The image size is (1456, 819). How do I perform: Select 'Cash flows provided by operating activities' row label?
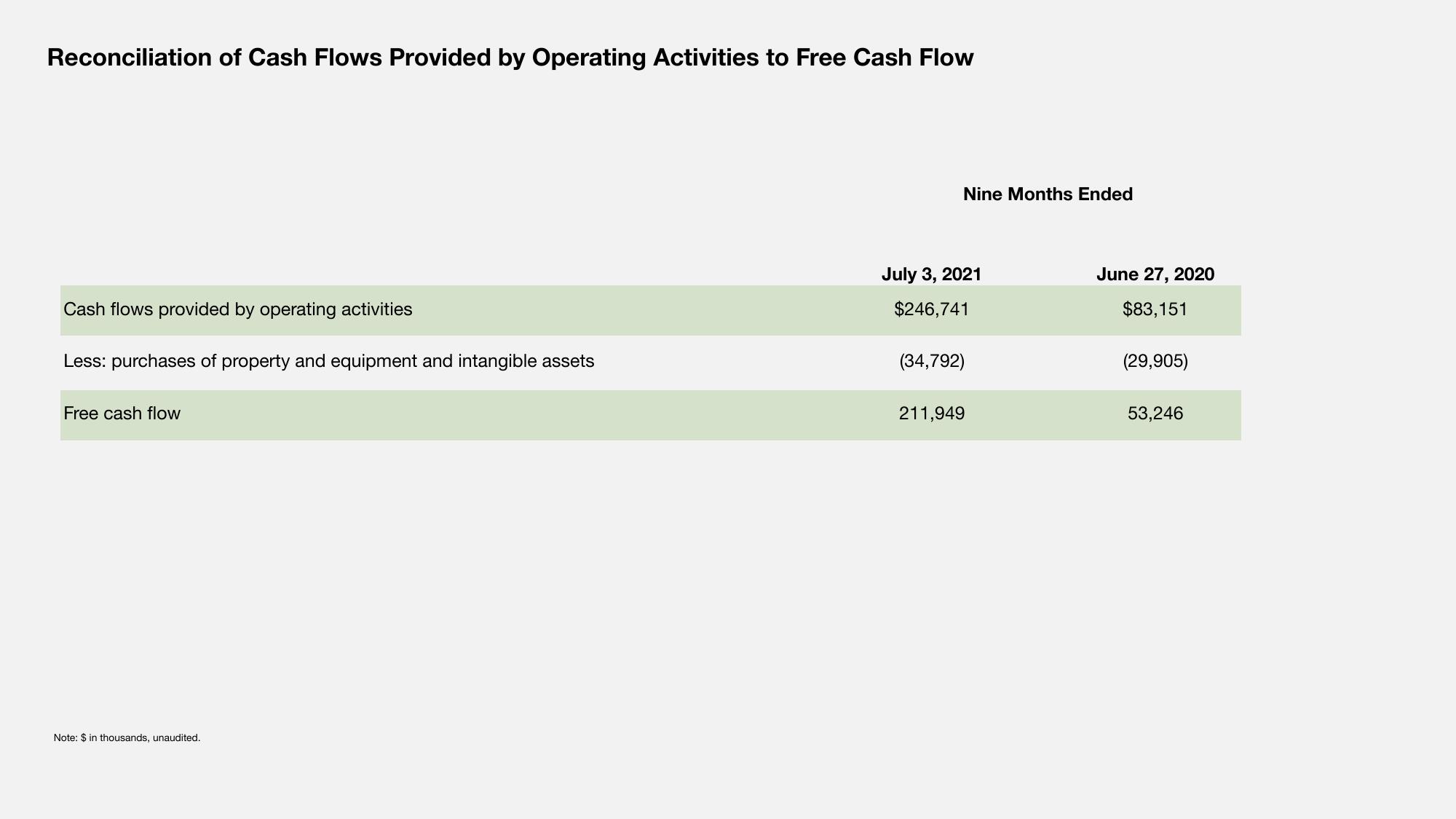pos(238,309)
